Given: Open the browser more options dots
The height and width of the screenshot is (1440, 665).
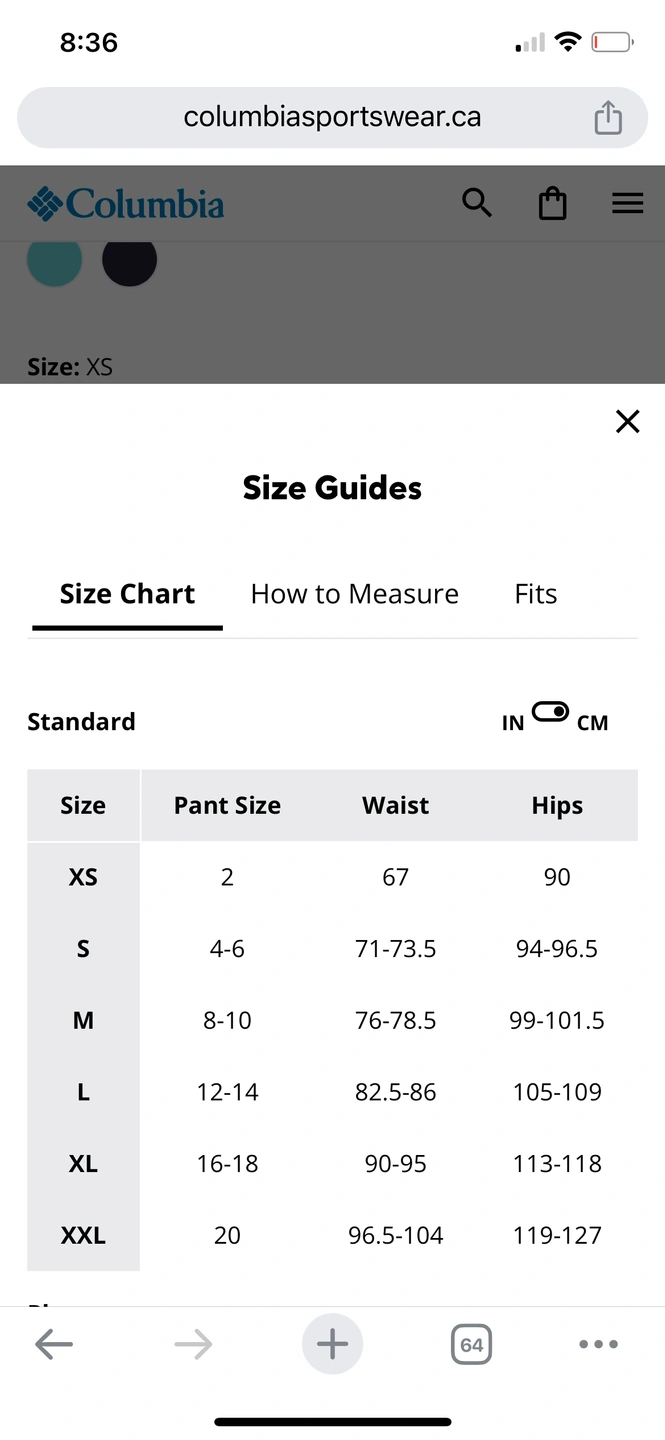Looking at the screenshot, I should coord(599,1345).
